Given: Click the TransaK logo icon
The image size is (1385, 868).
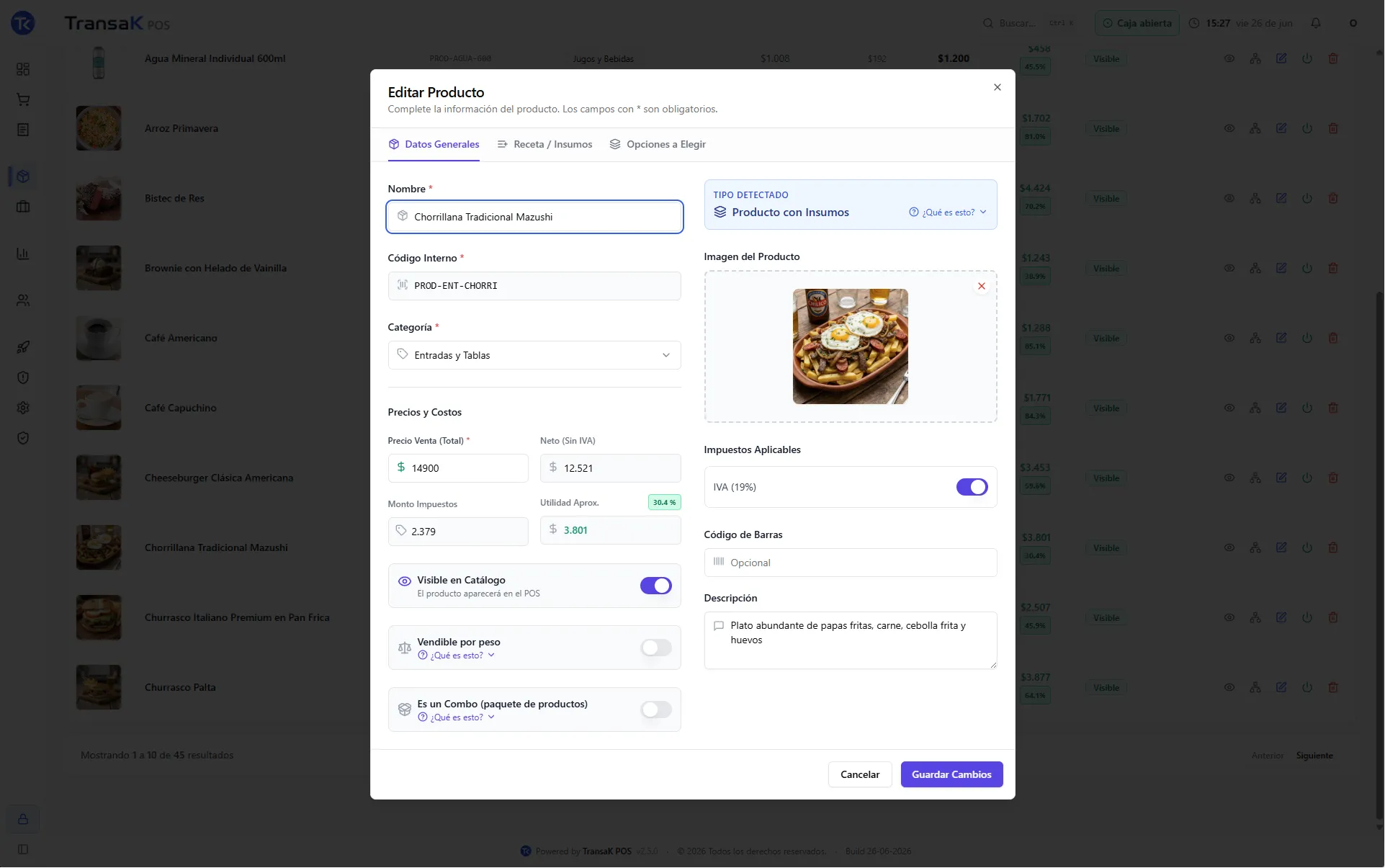Looking at the screenshot, I should (23, 23).
